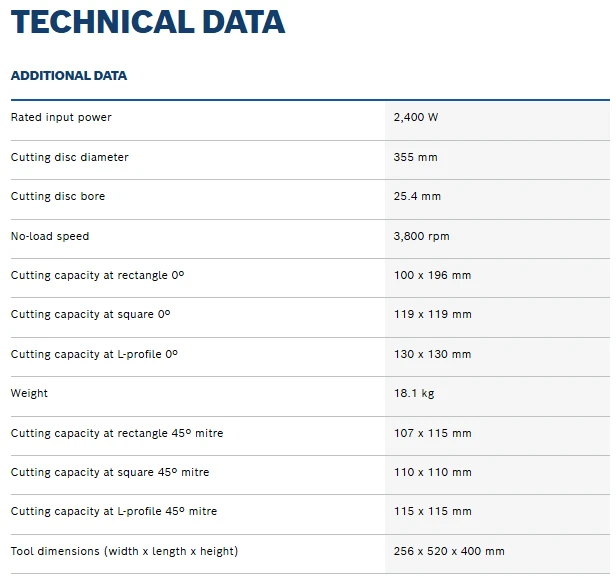Screen dimensions: 616x579
Task: Select the 110 x 110 mm value
Action: pos(433,472)
